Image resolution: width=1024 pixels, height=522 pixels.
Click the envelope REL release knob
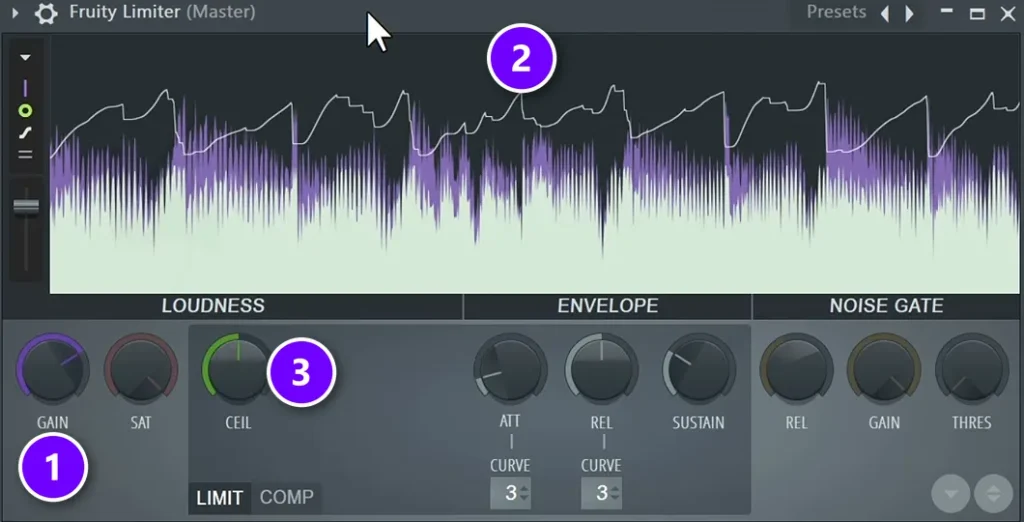click(x=601, y=370)
